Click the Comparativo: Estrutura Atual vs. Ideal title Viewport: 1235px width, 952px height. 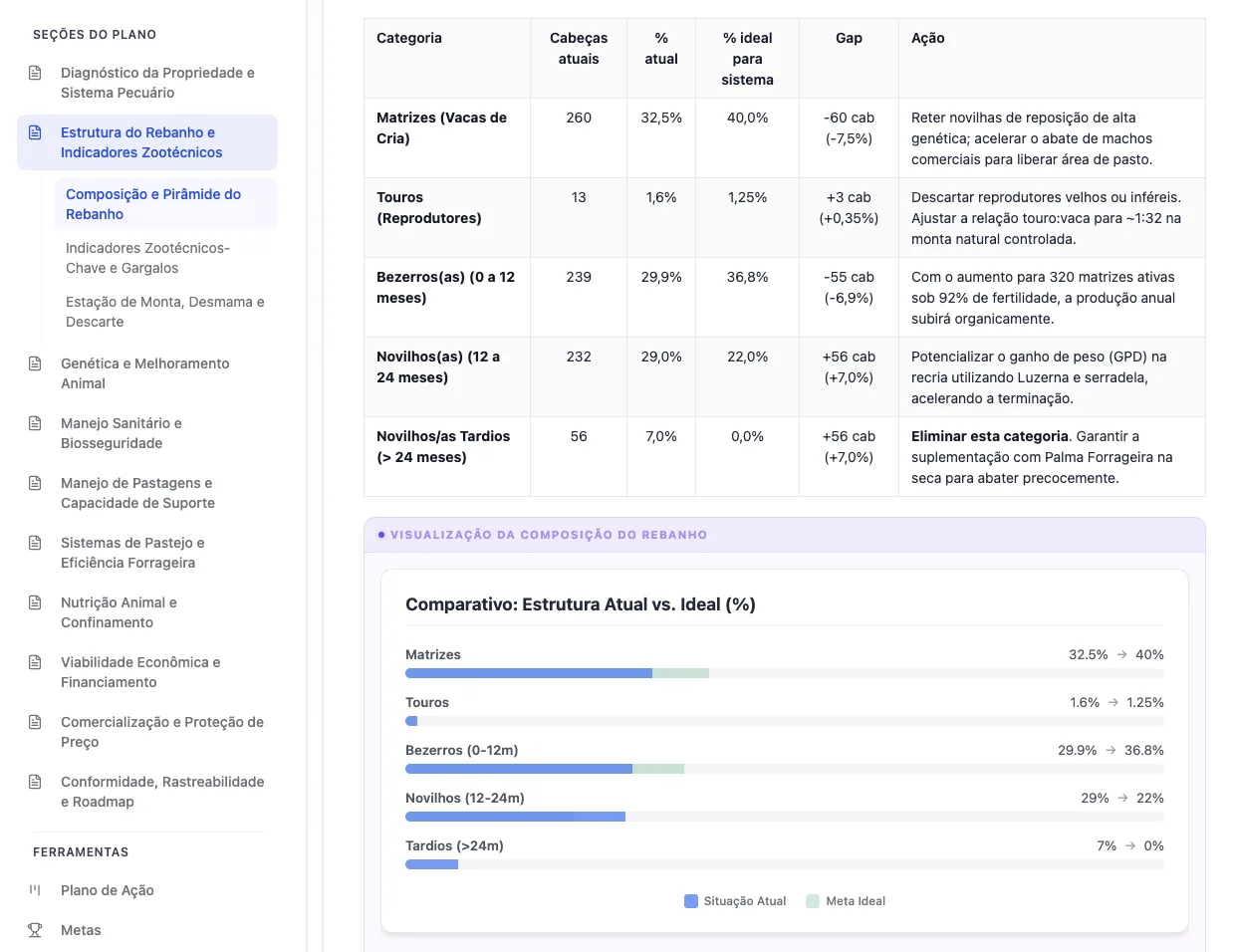tap(581, 604)
